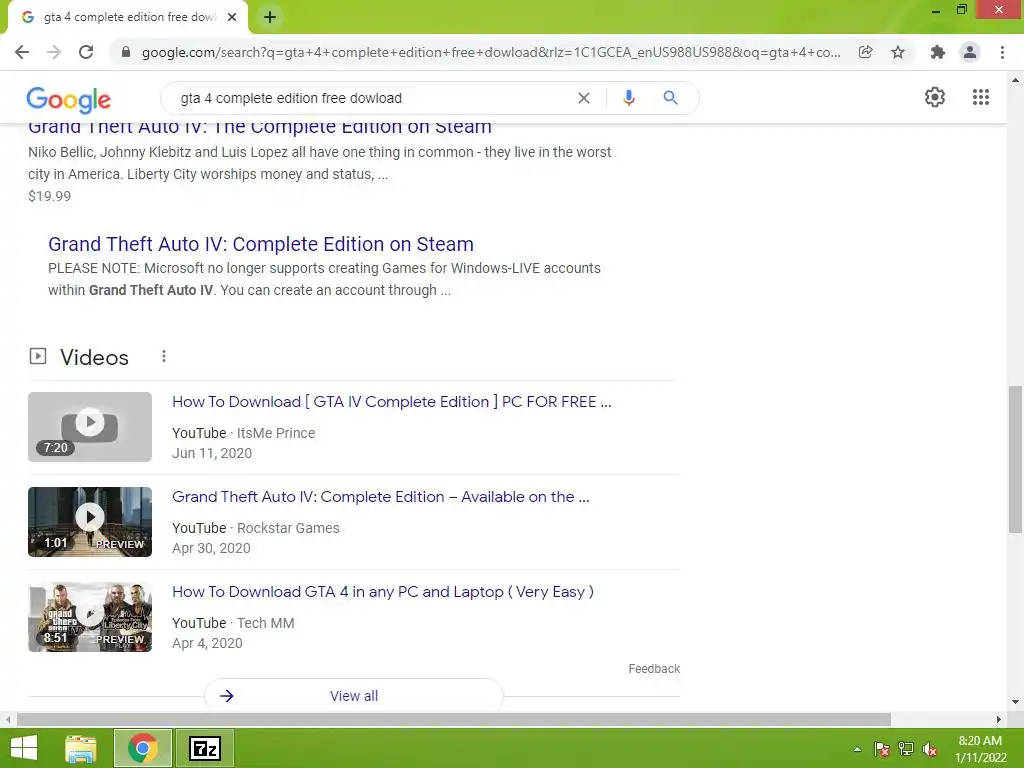Click the browser forward arrow
Image resolution: width=1024 pixels, height=768 pixels.
[x=54, y=52]
